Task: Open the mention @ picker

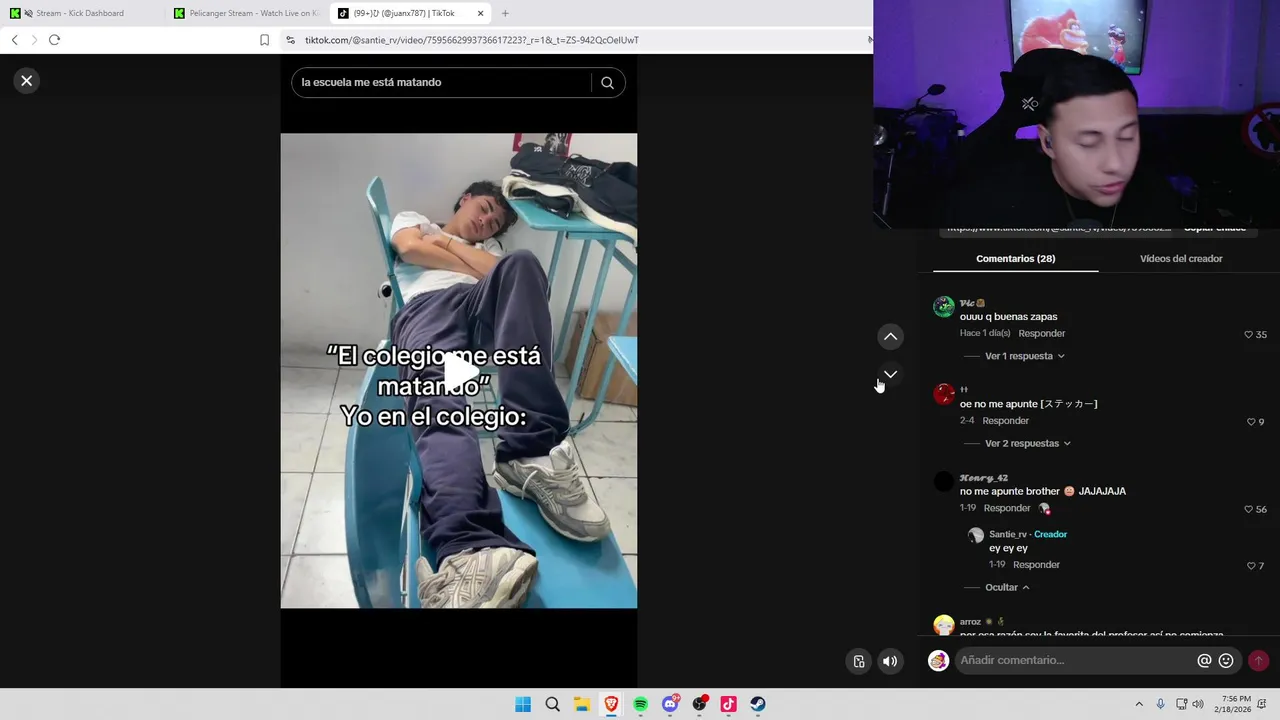Action: click(x=1204, y=660)
